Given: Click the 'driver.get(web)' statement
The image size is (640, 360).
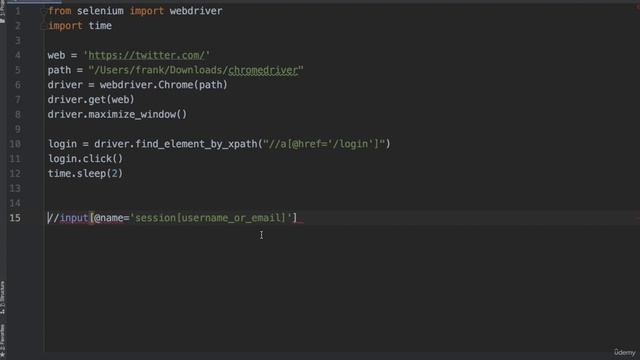Looking at the screenshot, I should click(x=91, y=100).
